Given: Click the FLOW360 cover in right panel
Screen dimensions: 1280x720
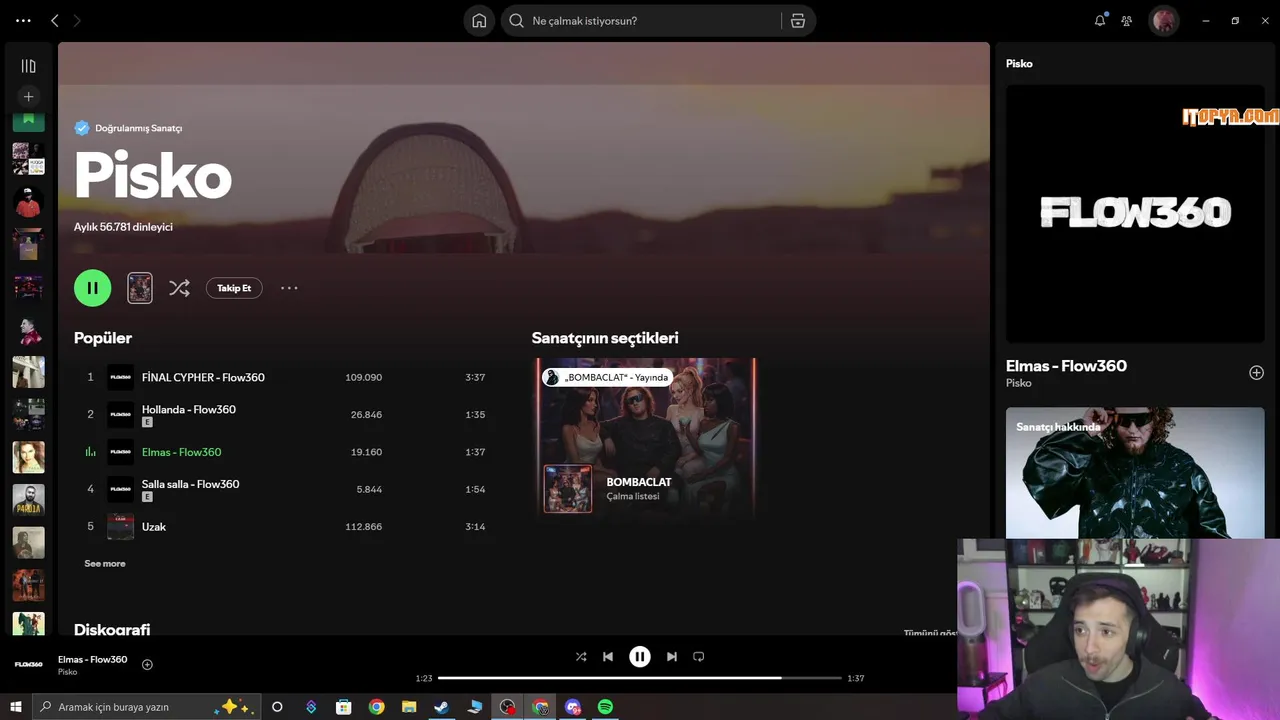Looking at the screenshot, I should tap(1135, 213).
